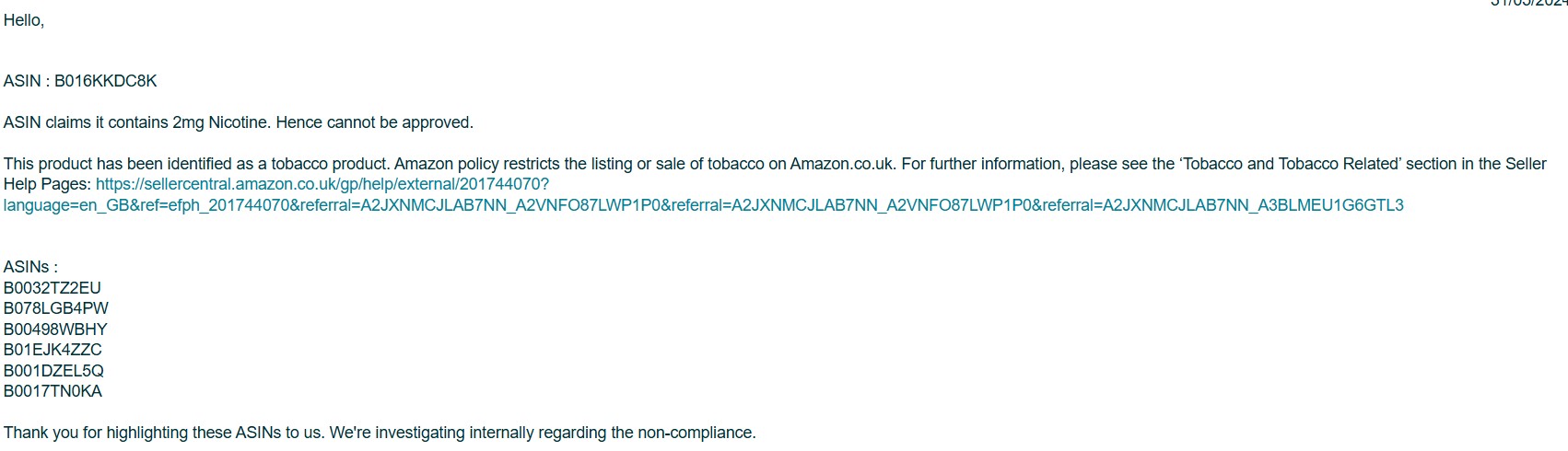Open the sellercentral.amazon.co.uk help URL
The image size is (1568, 451).
322,184
